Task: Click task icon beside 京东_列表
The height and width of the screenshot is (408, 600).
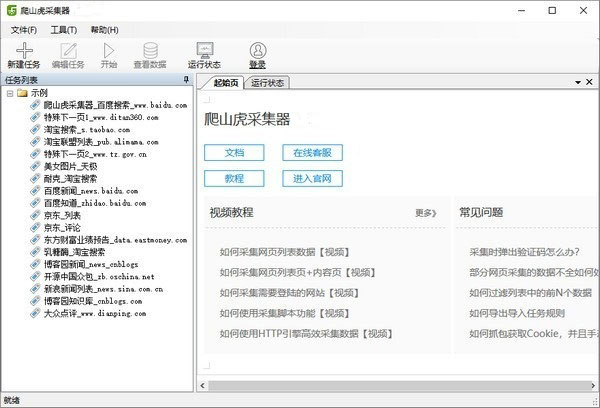Action: pos(35,215)
